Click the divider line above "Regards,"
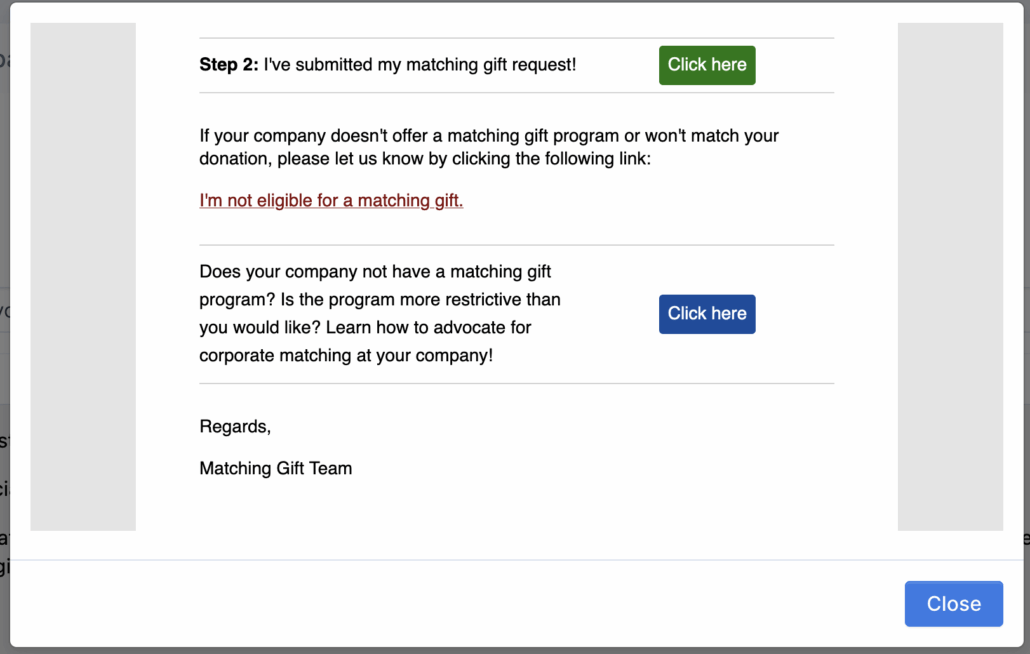This screenshot has height=654, width=1030. coord(516,383)
